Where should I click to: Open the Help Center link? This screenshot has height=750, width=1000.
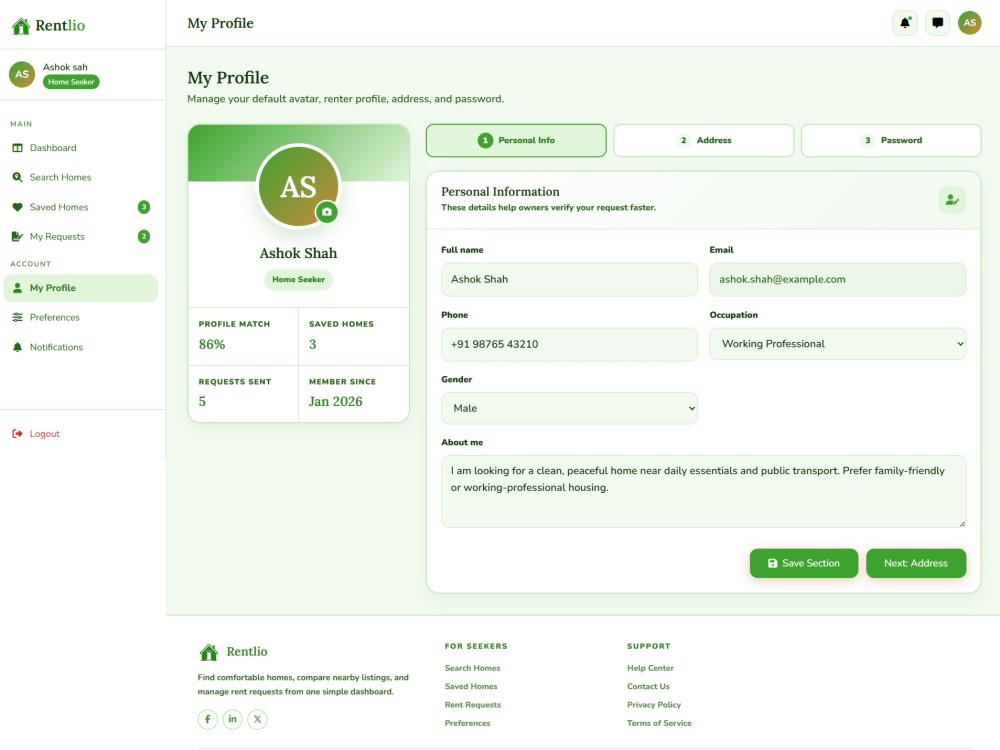pos(650,668)
